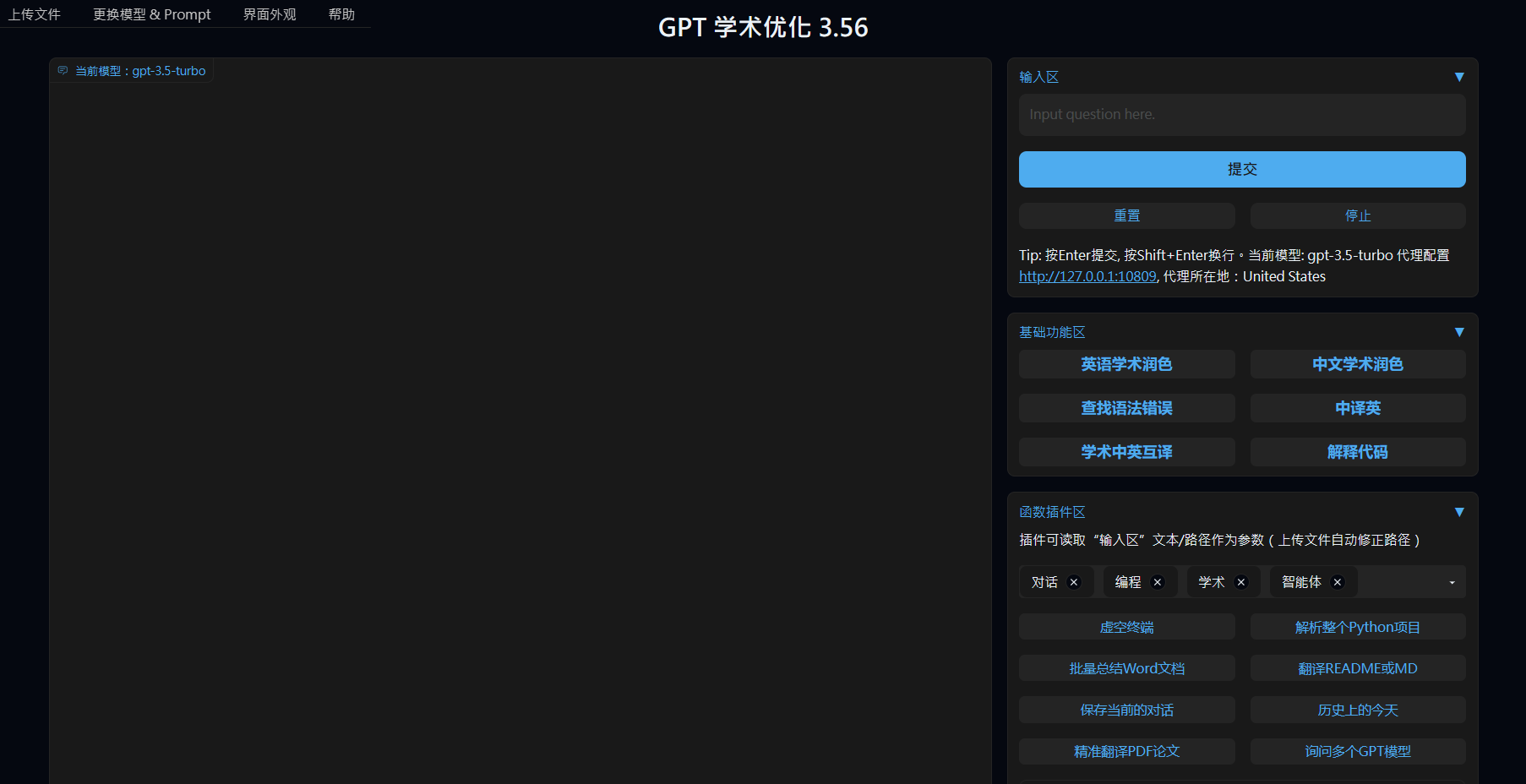Click the 函数插件区 panel title

coord(1052,512)
